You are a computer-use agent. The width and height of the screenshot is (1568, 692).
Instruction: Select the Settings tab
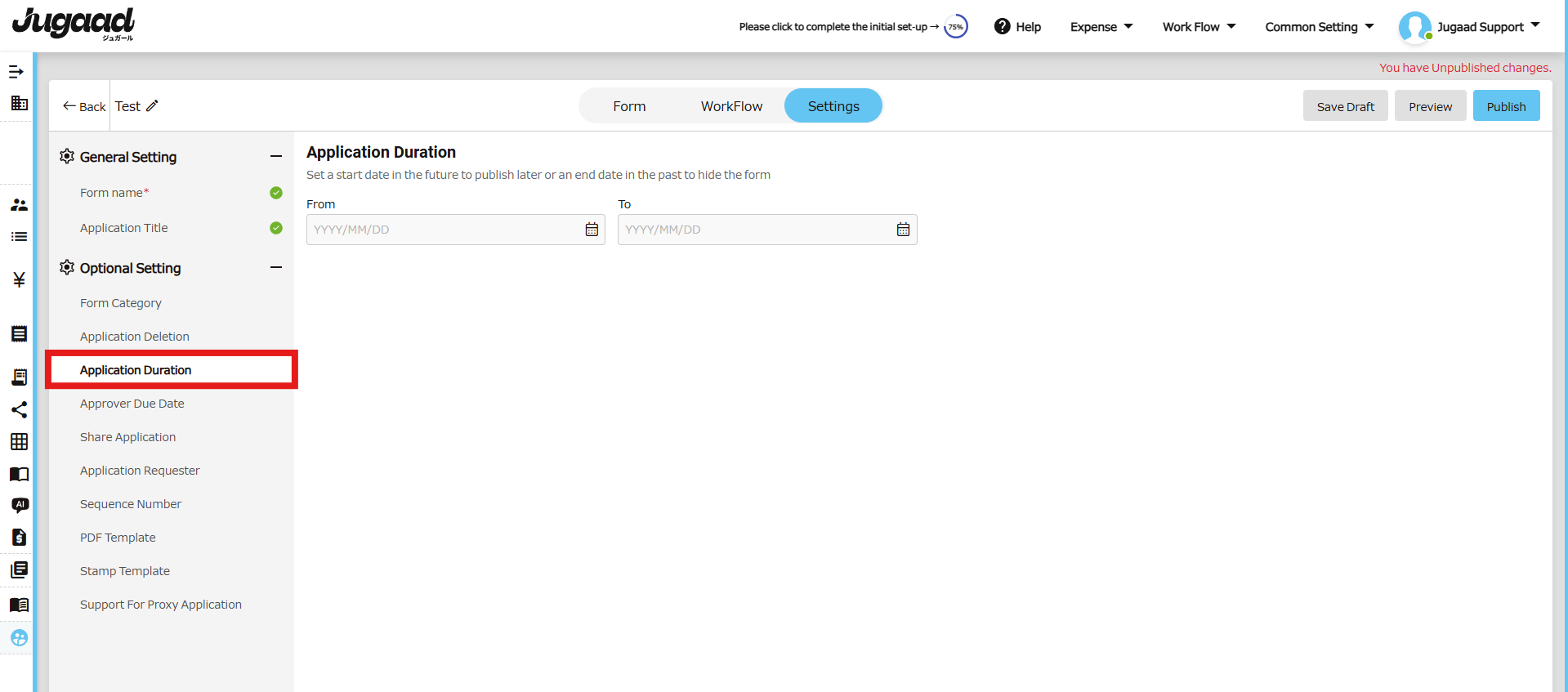pos(833,106)
